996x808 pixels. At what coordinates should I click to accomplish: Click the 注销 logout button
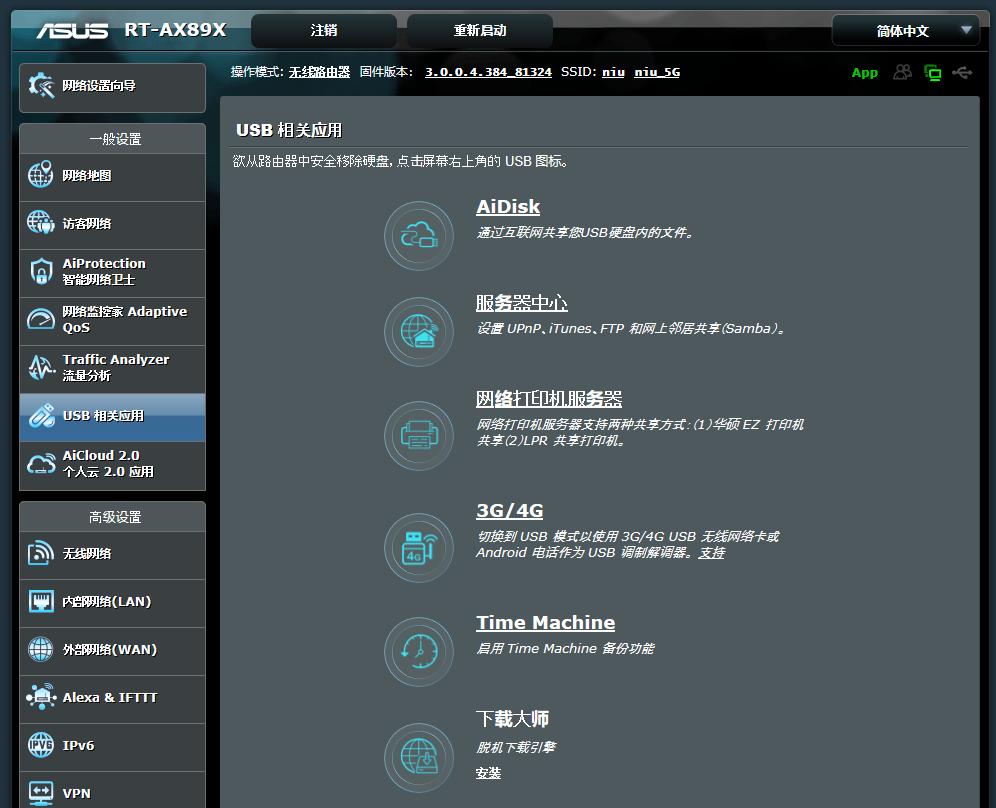324,30
